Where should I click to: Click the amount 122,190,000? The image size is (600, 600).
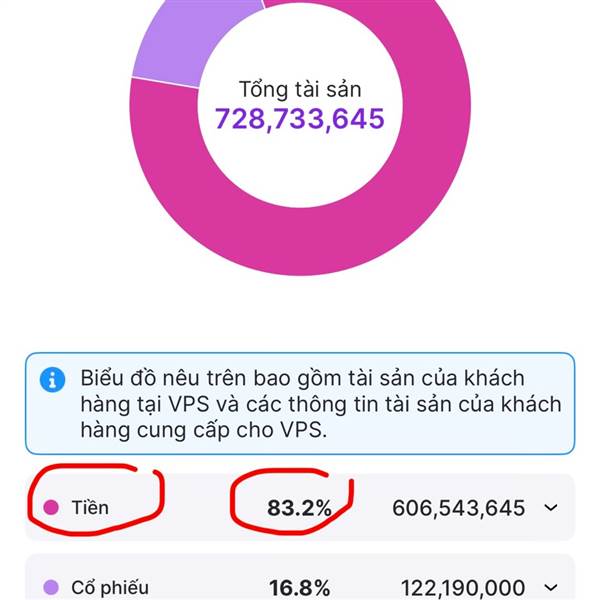pos(463,587)
